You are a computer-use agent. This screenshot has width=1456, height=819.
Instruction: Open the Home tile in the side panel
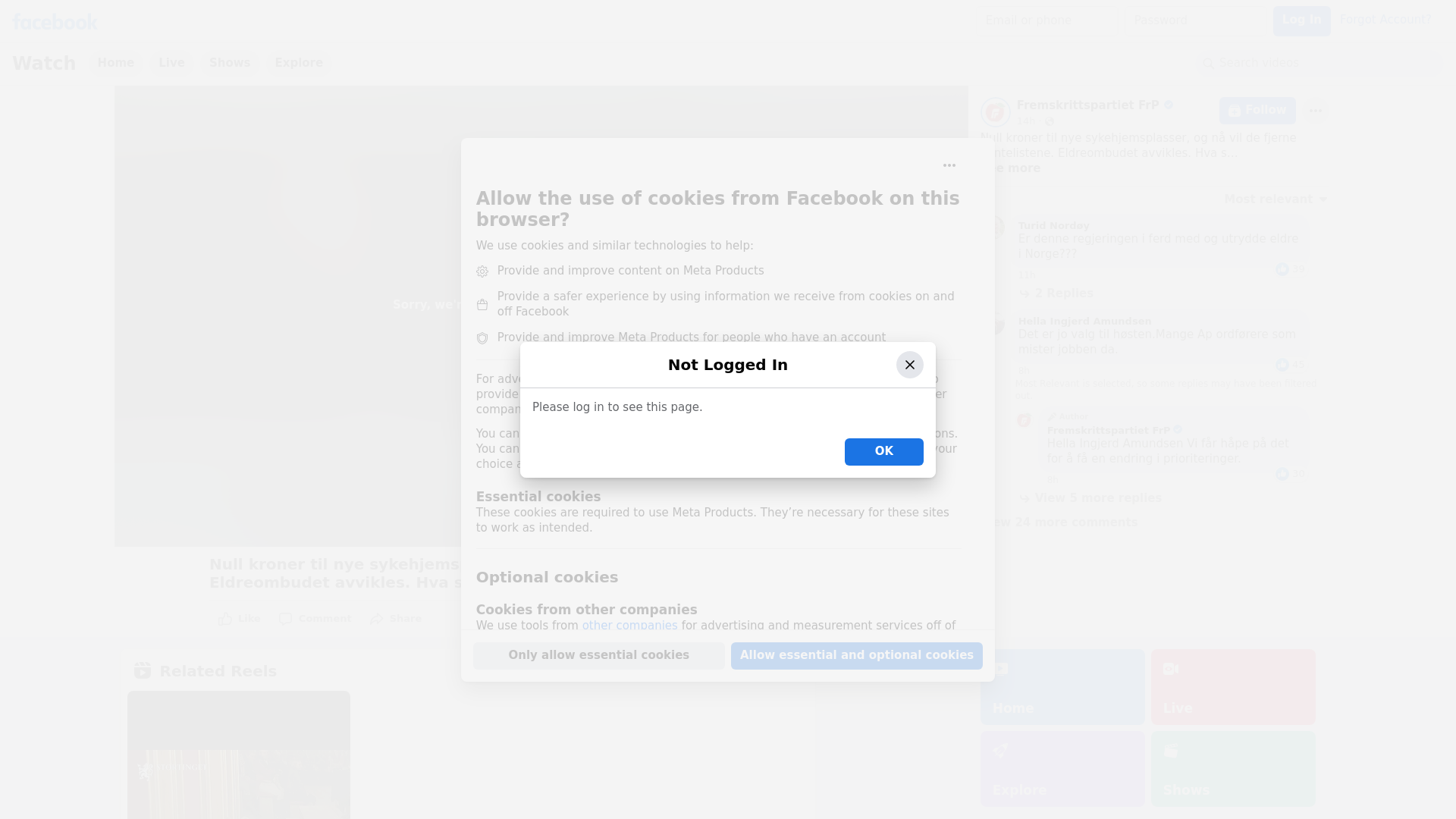[x=1062, y=686]
